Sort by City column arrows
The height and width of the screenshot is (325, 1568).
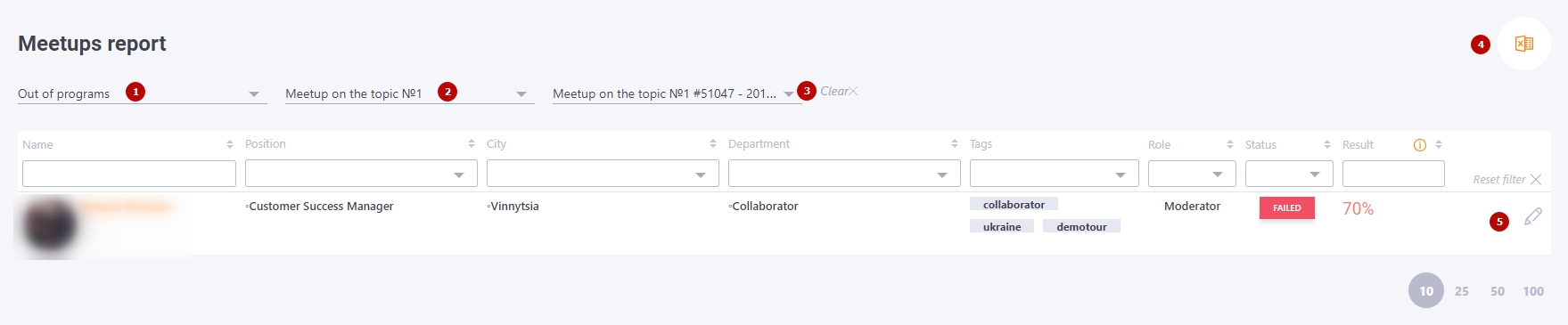pyautogui.click(x=713, y=143)
